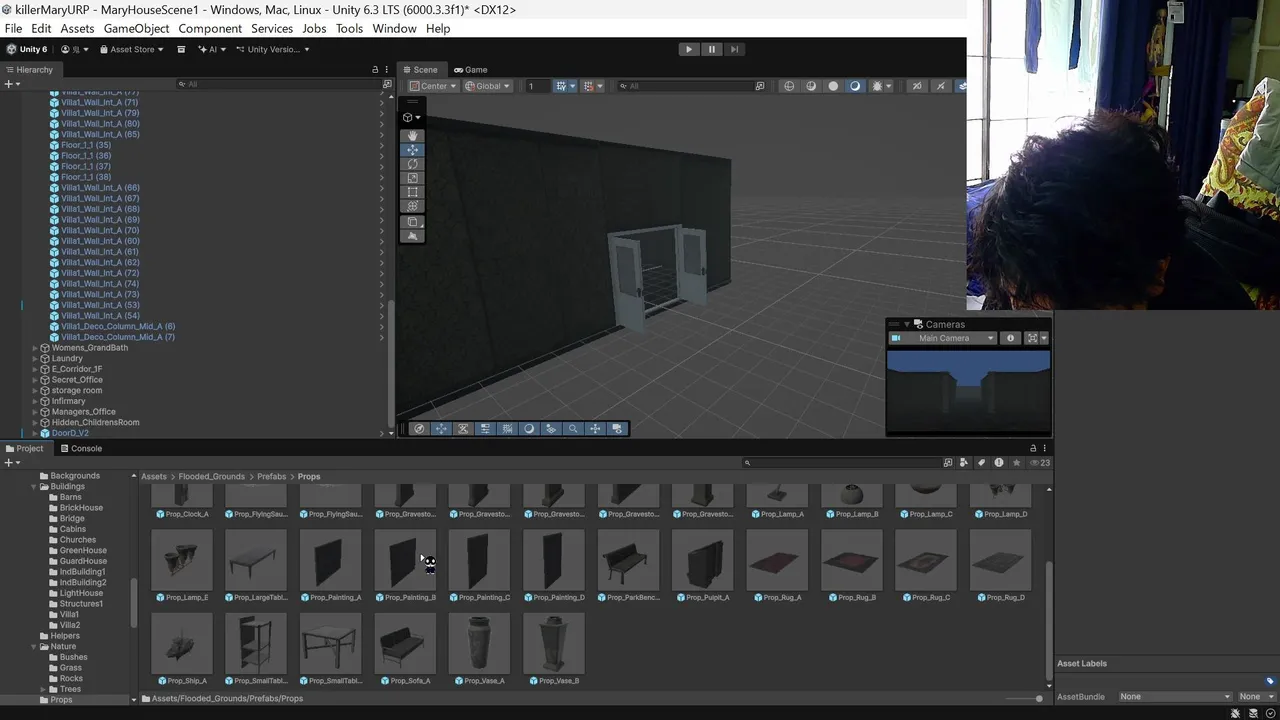Select the Move tool
1280x720 pixels.
pyautogui.click(x=412, y=150)
